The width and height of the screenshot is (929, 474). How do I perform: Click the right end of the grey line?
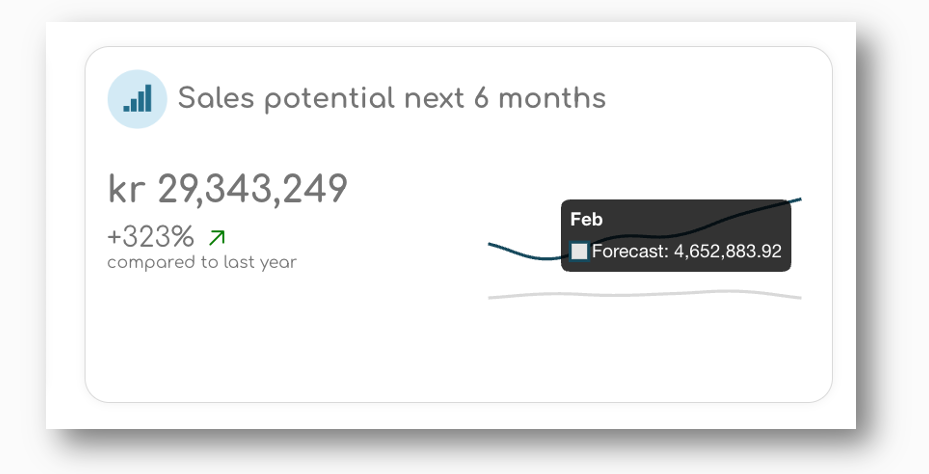click(x=797, y=297)
